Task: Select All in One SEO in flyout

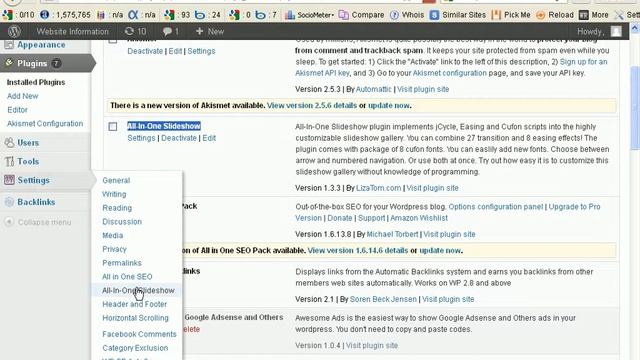Action: pyautogui.click(x=127, y=277)
